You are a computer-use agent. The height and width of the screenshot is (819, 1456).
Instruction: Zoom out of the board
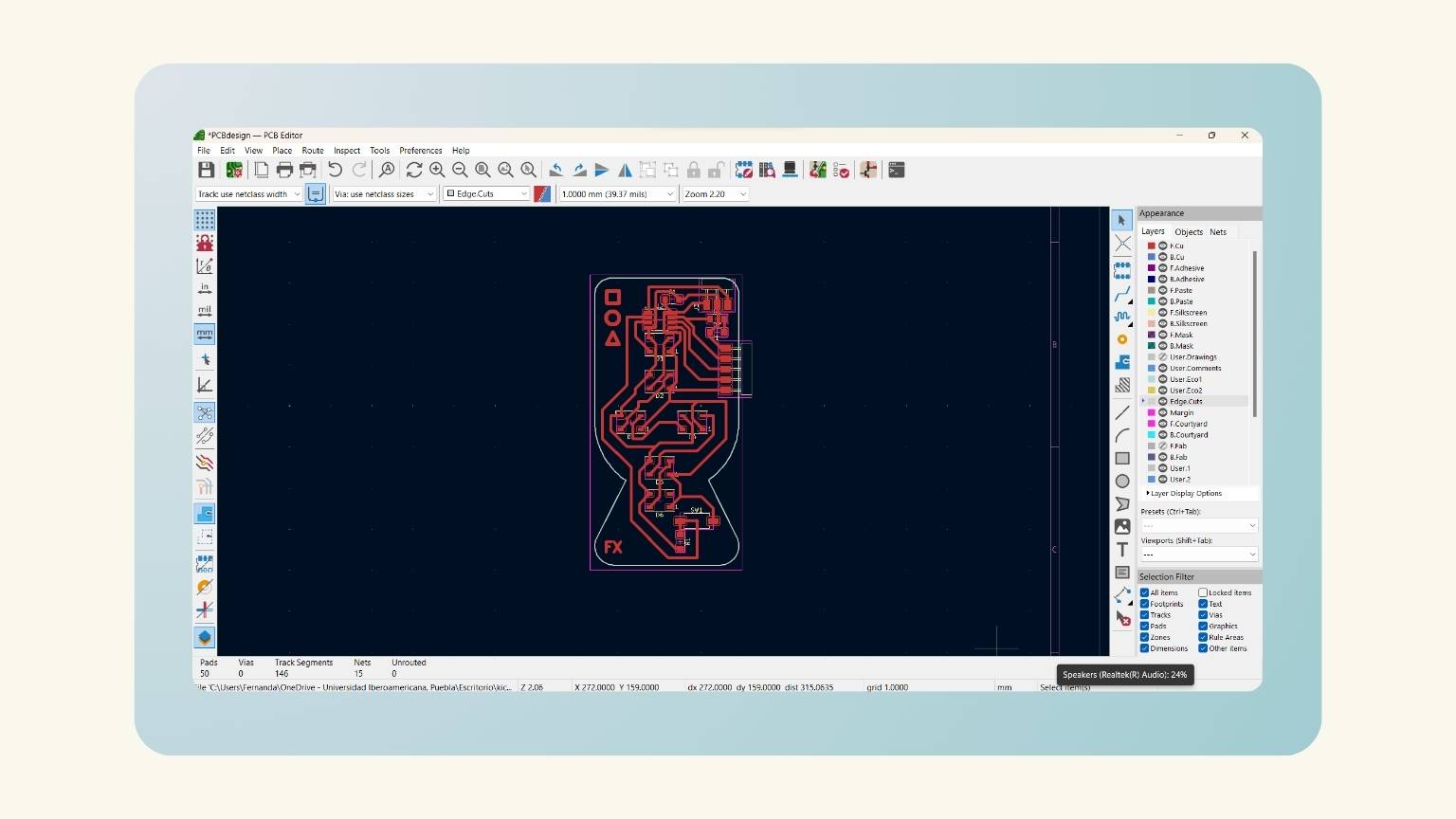(x=460, y=170)
